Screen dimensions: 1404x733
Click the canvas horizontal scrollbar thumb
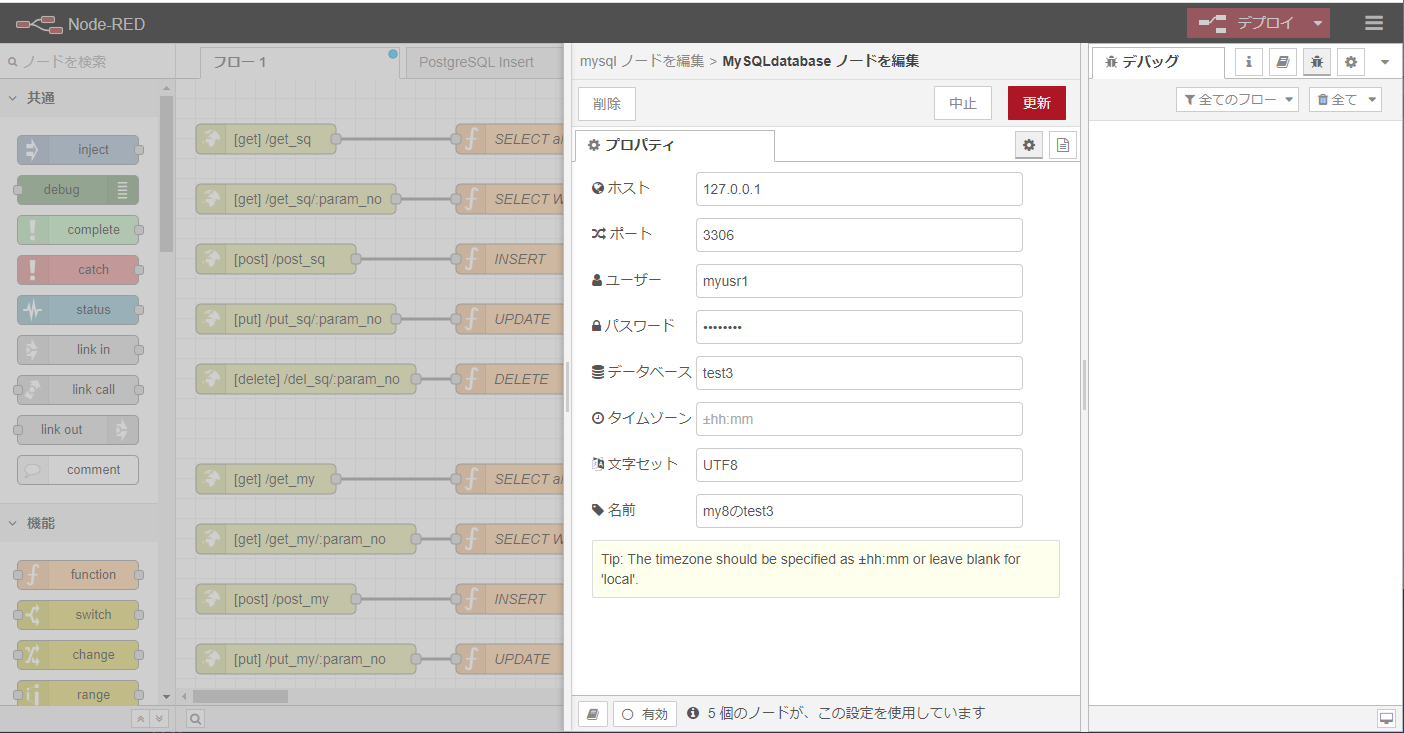[240, 695]
